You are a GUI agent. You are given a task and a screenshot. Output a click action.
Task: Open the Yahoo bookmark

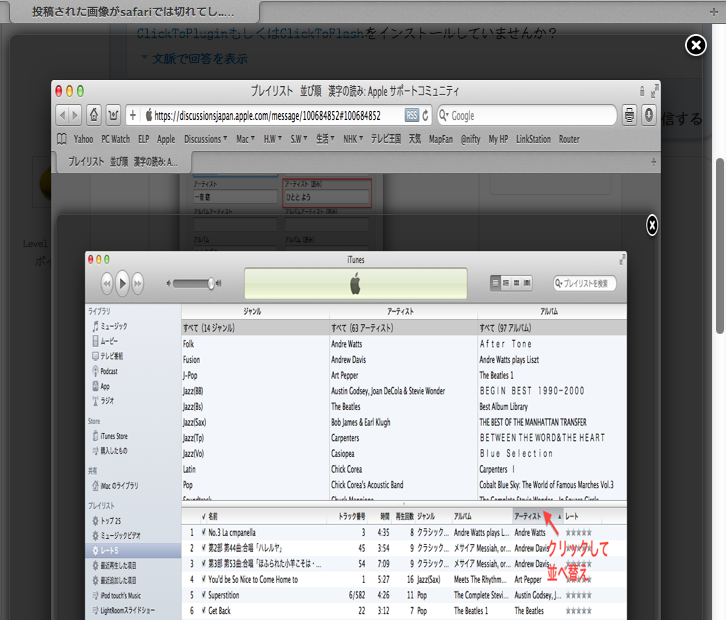pyautogui.click(x=83, y=139)
